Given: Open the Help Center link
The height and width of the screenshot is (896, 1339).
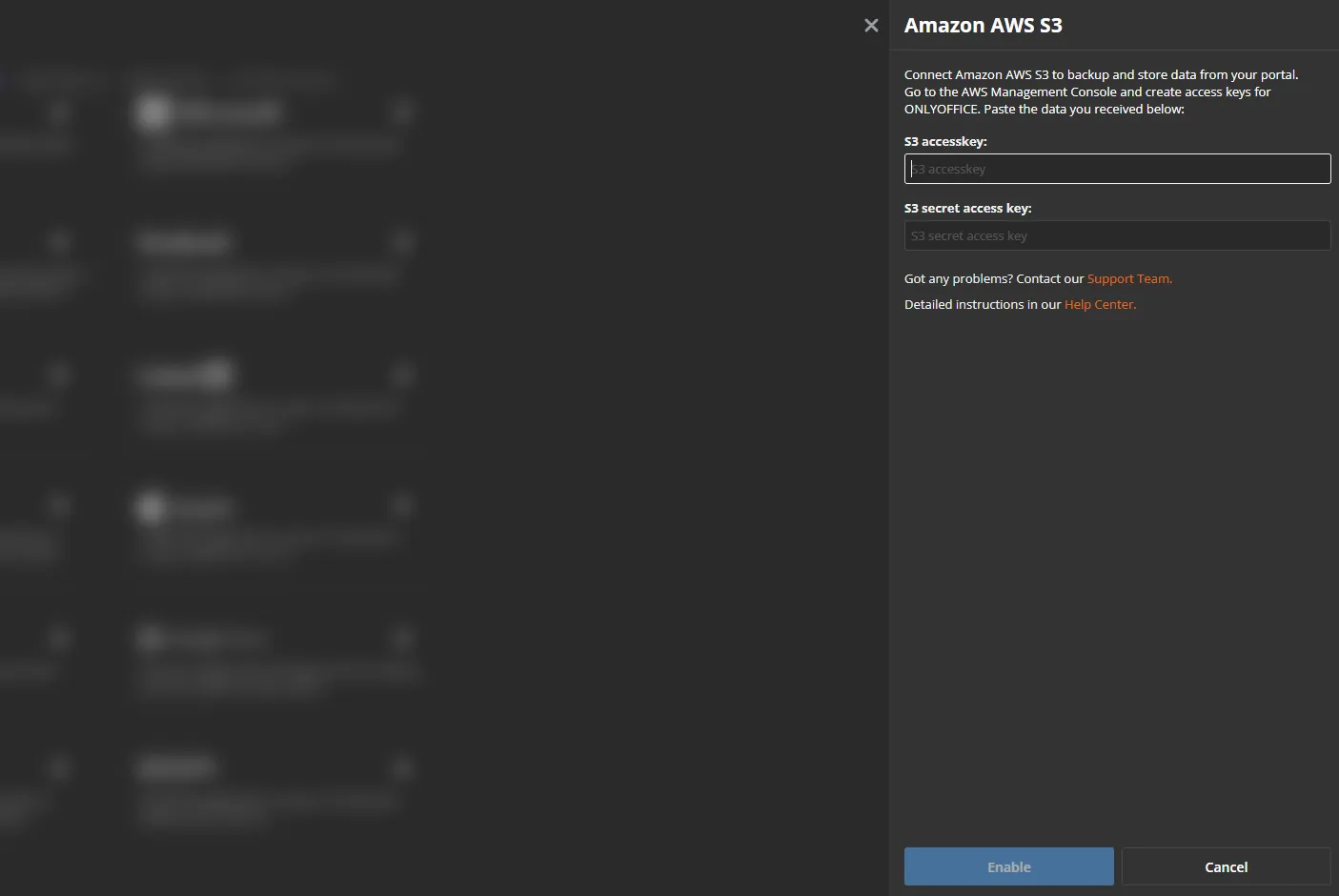Looking at the screenshot, I should coord(1100,304).
